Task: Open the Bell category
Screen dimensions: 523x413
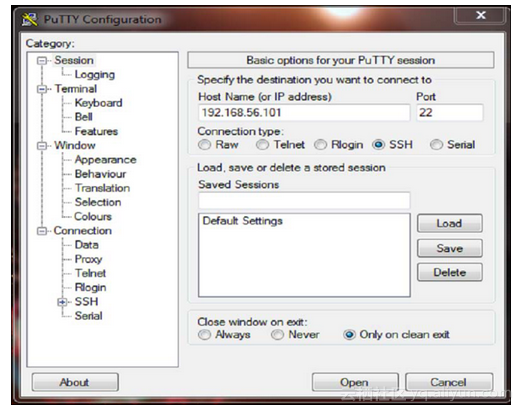Action: pos(83,117)
